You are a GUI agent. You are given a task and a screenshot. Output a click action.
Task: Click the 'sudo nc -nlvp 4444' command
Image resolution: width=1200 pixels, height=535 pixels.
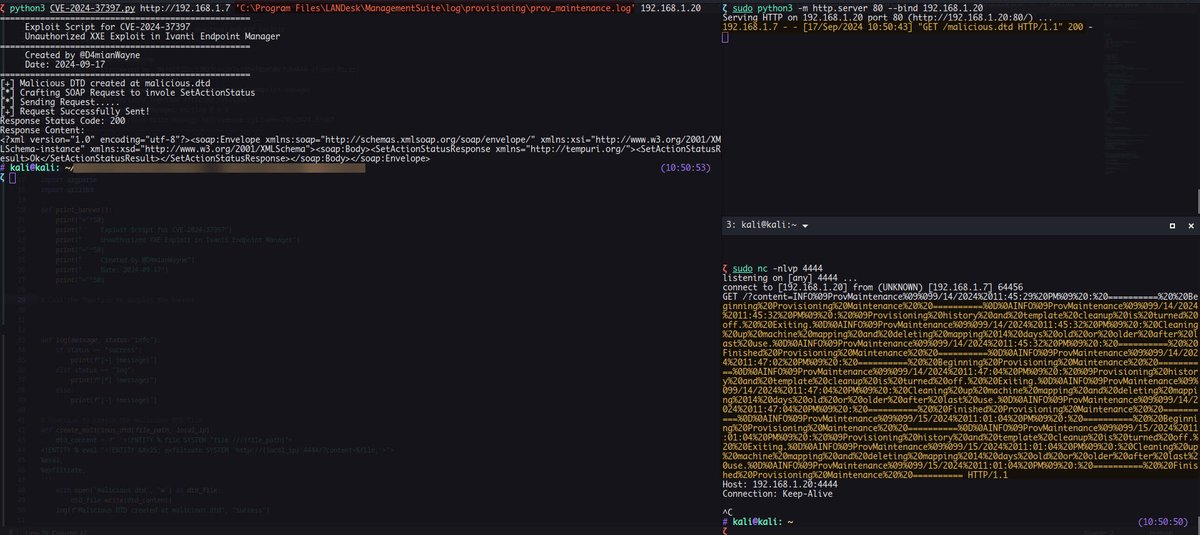(x=779, y=269)
